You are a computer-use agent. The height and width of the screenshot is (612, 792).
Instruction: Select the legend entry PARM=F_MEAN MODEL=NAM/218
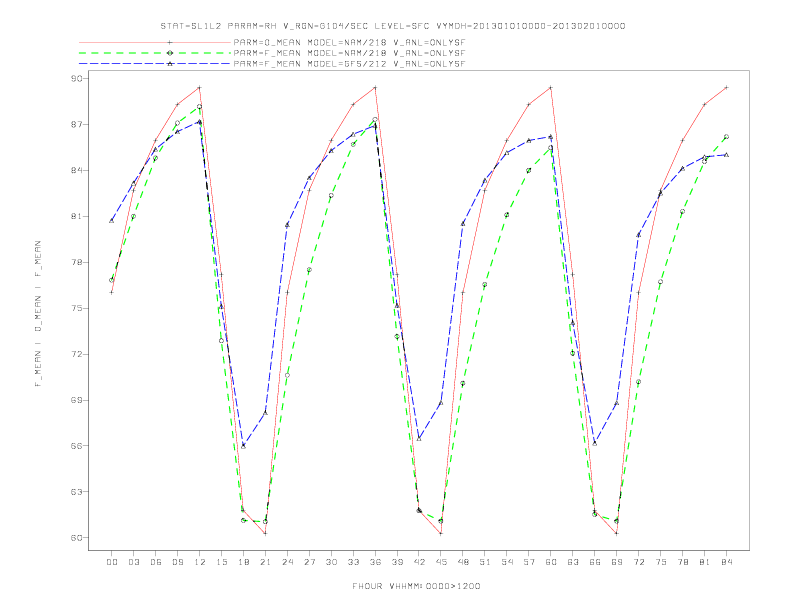point(349,53)
